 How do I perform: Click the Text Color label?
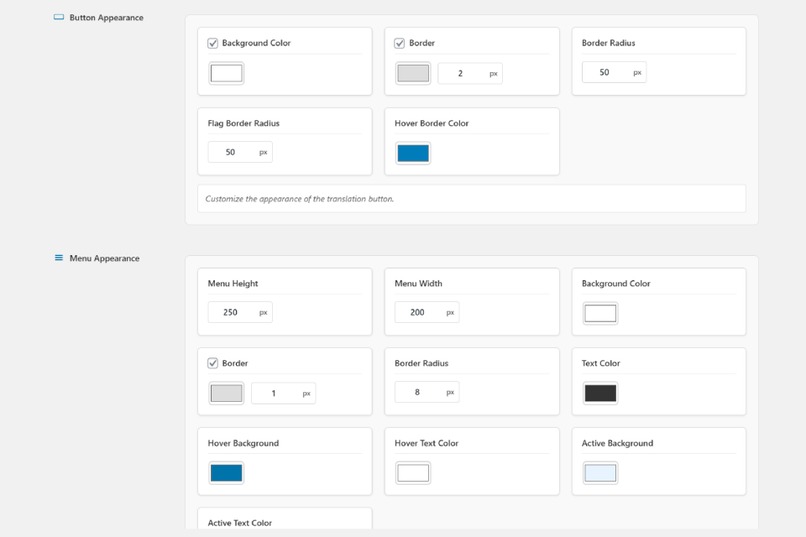coord(601,363)
